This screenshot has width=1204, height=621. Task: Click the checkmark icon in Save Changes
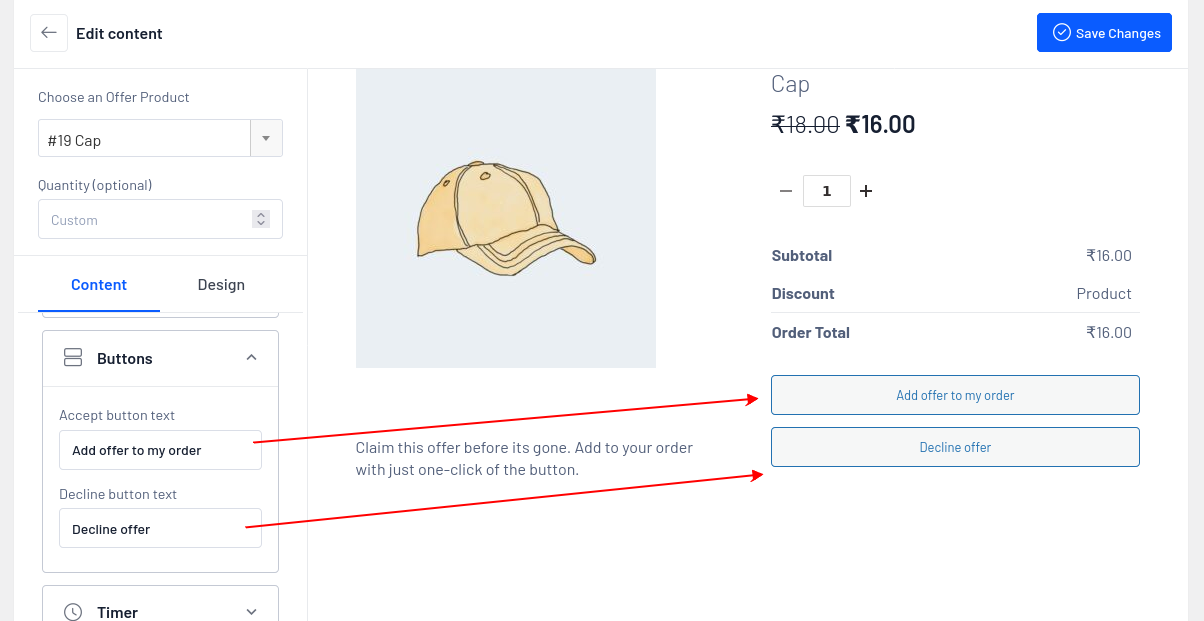tap(1062, 33)
